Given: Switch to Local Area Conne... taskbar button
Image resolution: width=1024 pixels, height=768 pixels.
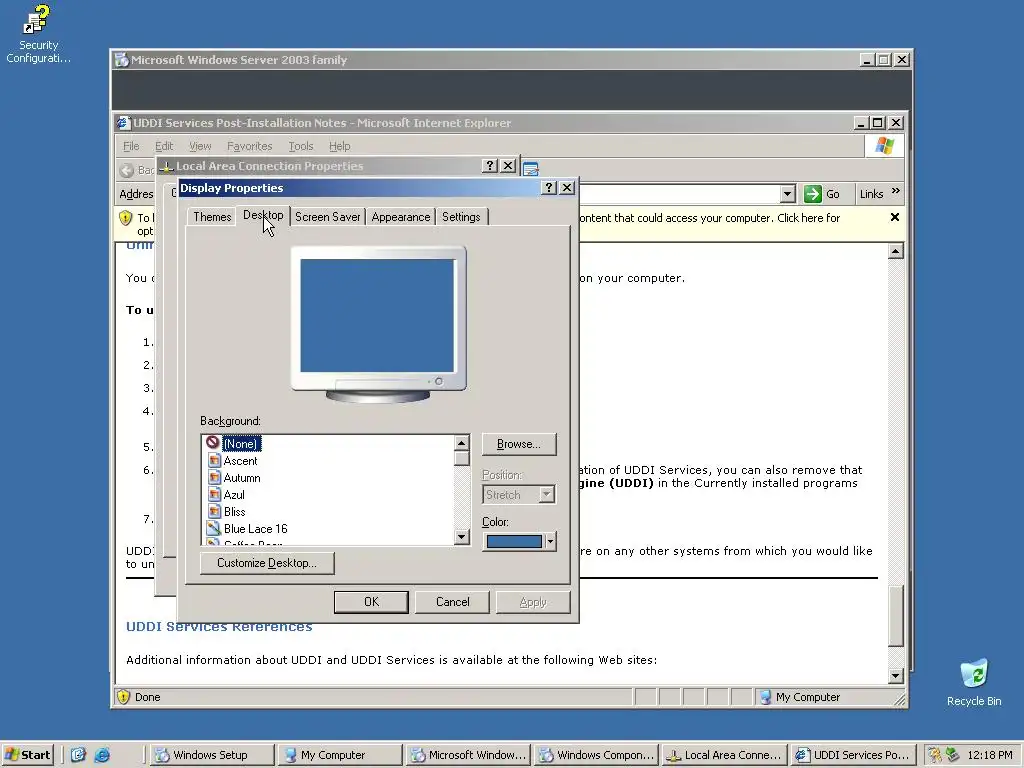Looking at the screenshot, I should [x=722, y=755].
